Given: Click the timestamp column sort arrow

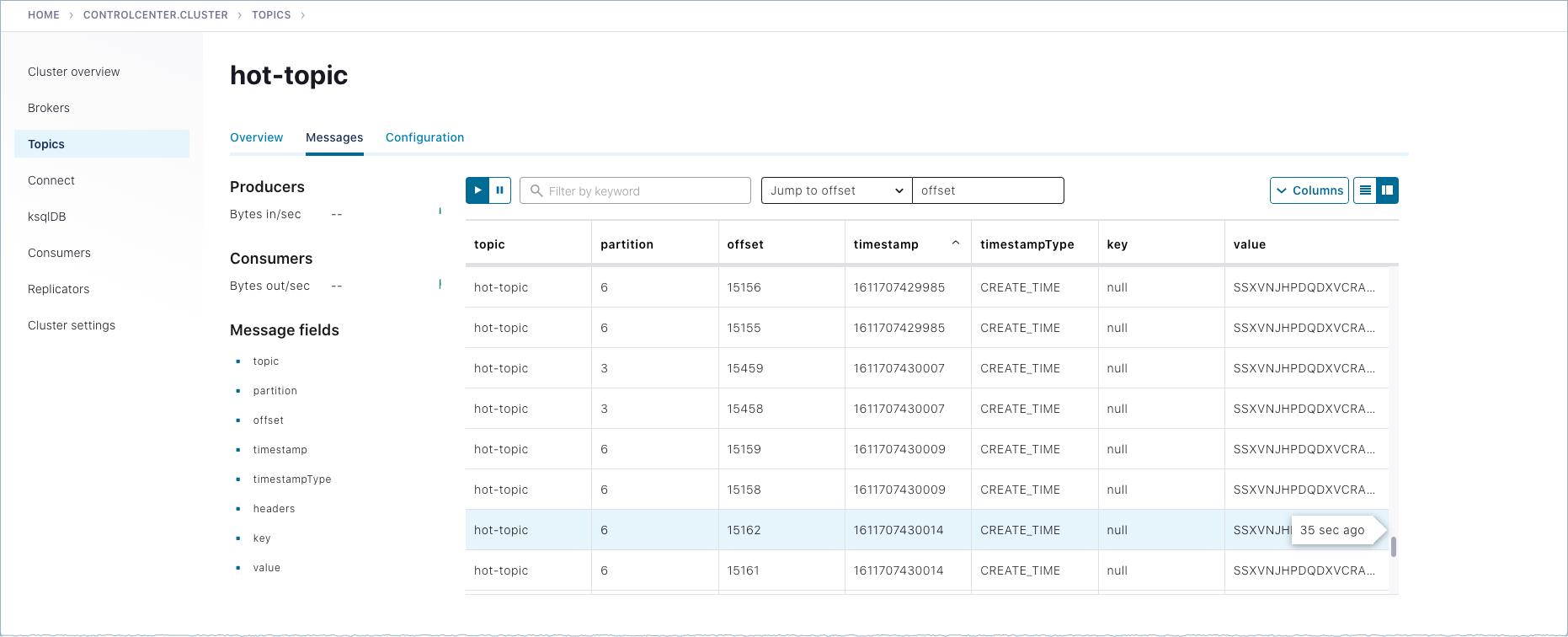Looking at the screenshot, I should pyautogui.click(x=956, y=244).
